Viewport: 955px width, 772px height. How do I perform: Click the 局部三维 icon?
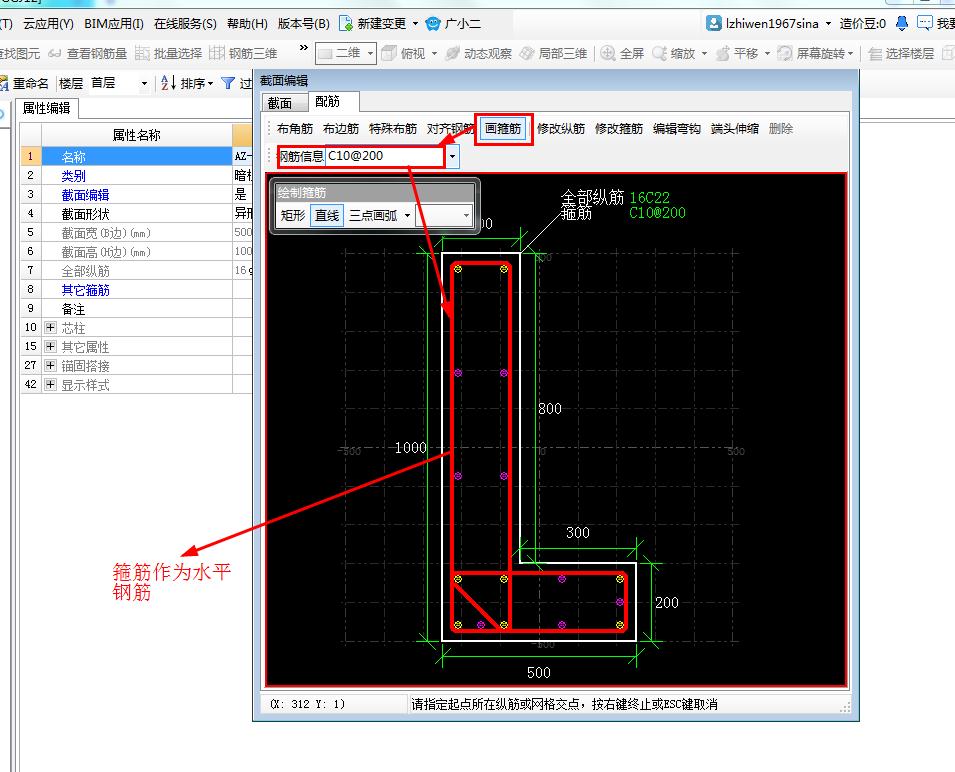[x=527, y=54]
